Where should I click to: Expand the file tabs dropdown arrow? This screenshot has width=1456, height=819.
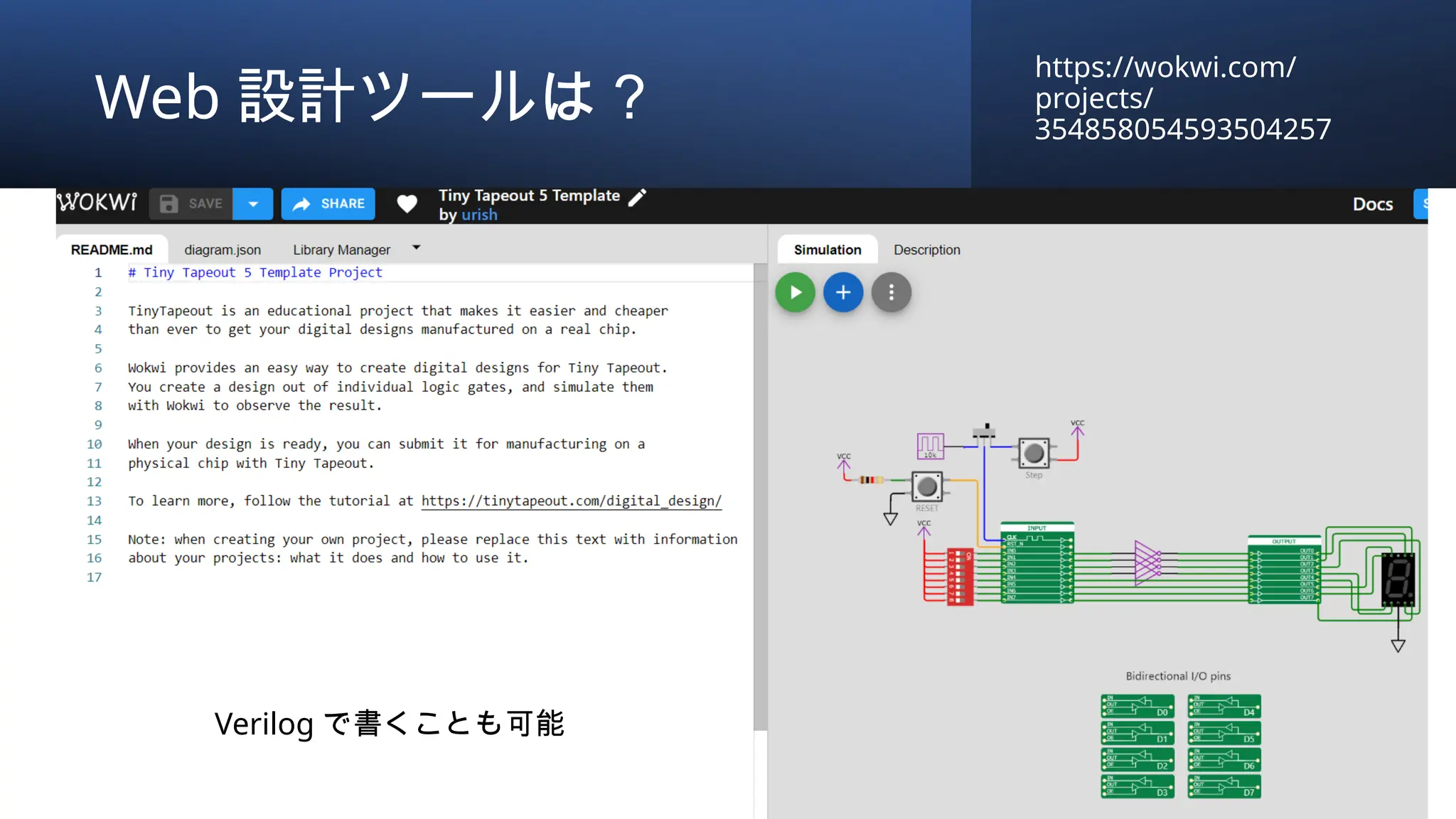(x=417, y=247)
